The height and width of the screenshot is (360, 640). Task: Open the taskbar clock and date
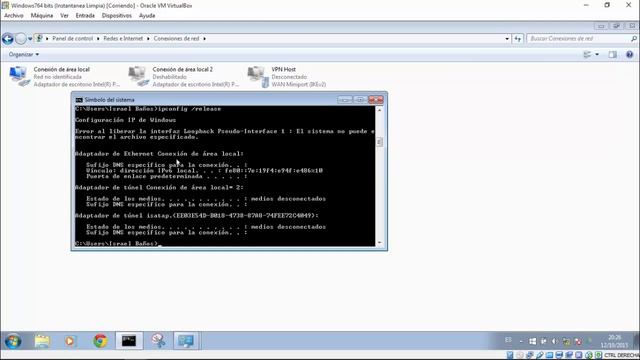pos(614,341)
